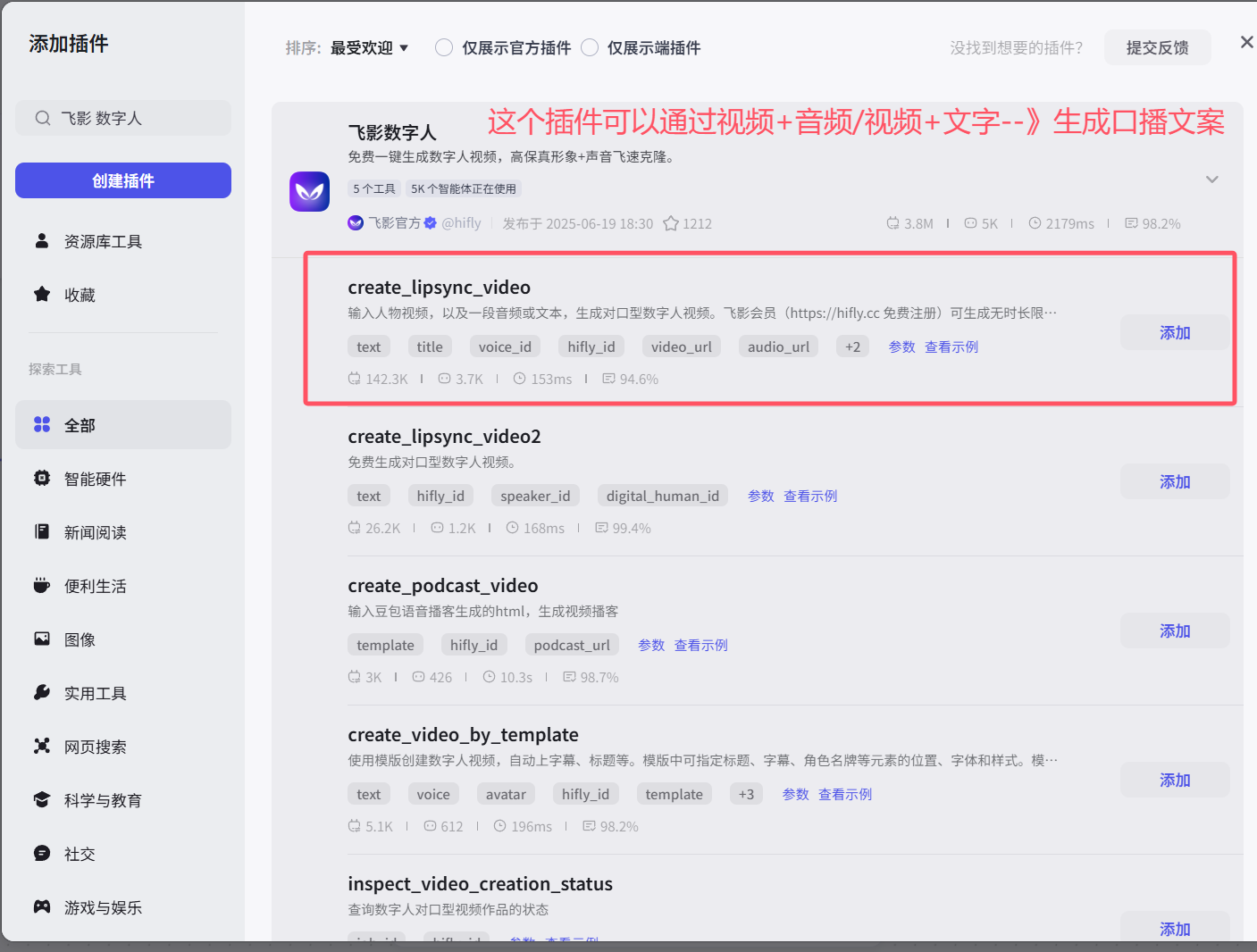The width and height of the screenshot is (1257, 952).
Task: Click the 资源库工具 person icon
Action: click(42, 241)
